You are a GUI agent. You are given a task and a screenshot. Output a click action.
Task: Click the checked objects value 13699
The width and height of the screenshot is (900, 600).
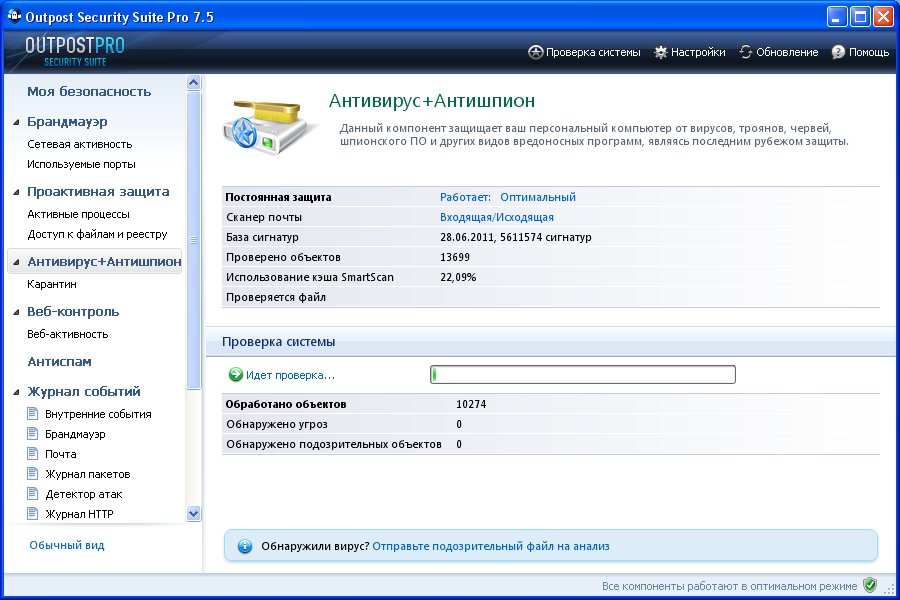click(455, 257)
